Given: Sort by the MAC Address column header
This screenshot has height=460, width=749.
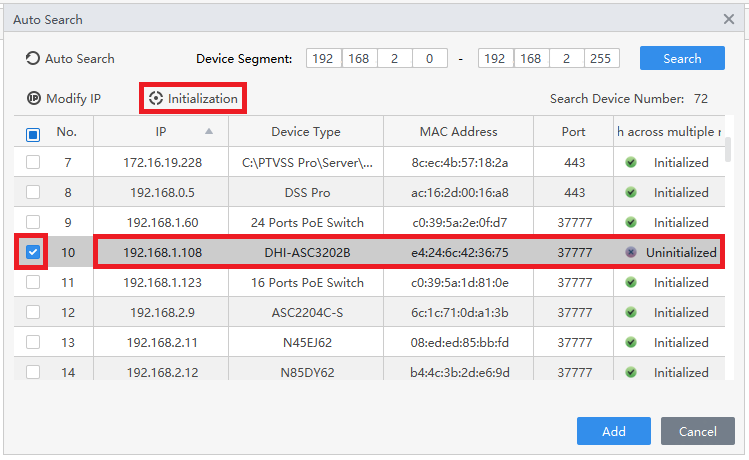Looking at the screenshot, I should click(458, 132).
